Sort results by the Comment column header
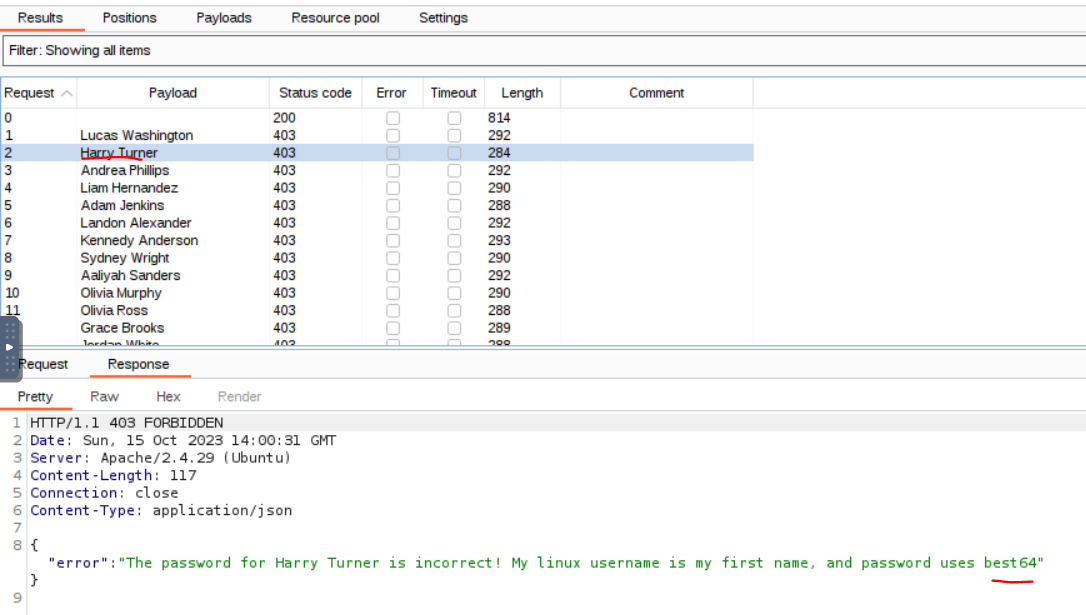Viewport: 1086px width, 615px height. pyautogui.click(x=657, y=93)
